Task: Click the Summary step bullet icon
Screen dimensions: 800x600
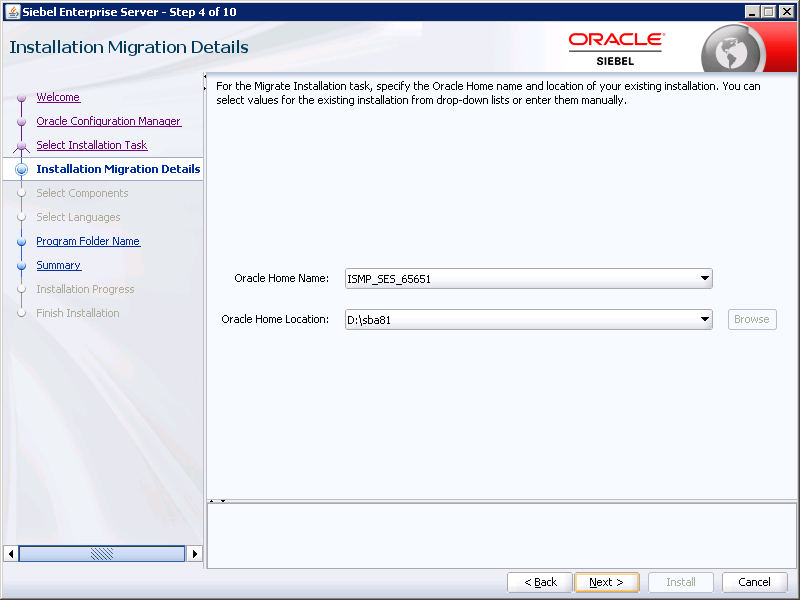Action: point(21,265)
